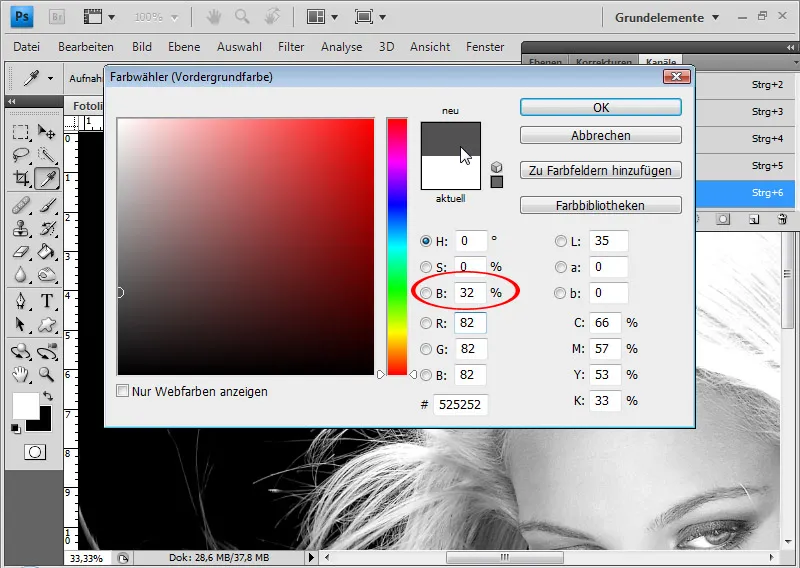Select the Clone Stamp tool

coord(20,229)
